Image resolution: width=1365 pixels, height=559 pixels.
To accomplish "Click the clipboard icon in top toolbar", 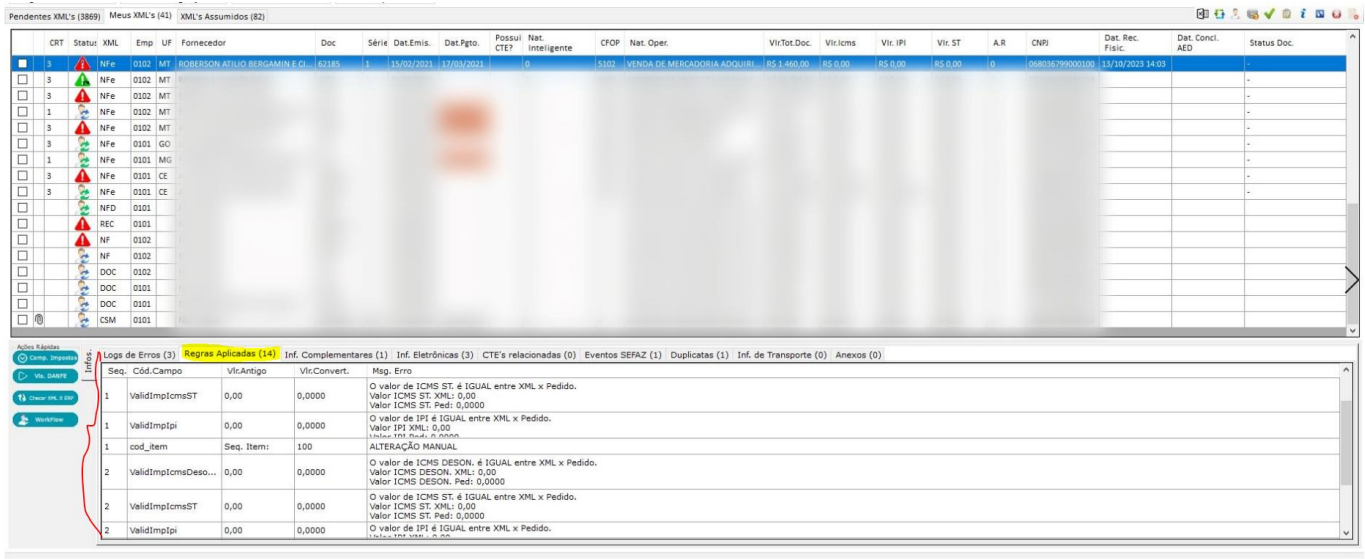I will pyautogui.click(x=1286, y=15).
